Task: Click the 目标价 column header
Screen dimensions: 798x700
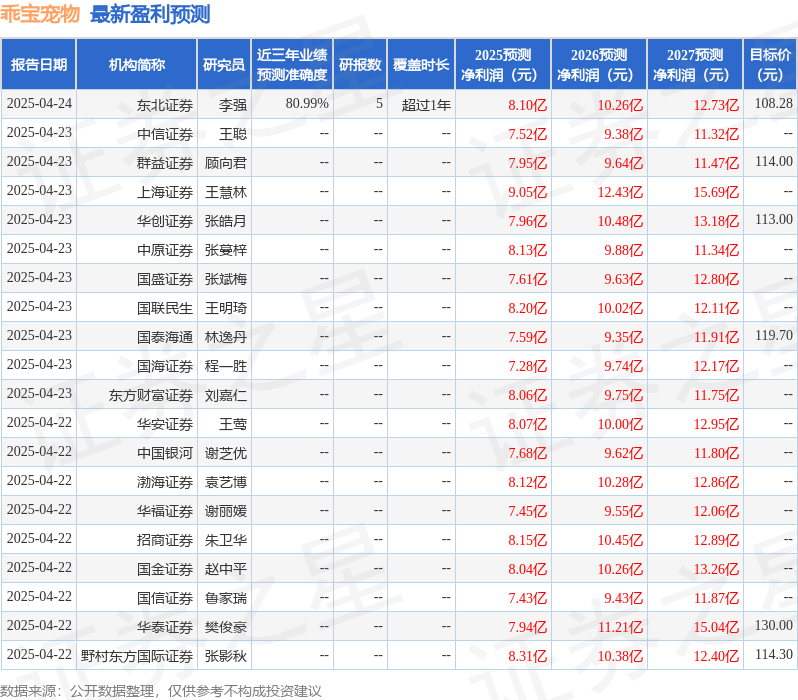Action: pyautogui.click(x=771, y=65)
